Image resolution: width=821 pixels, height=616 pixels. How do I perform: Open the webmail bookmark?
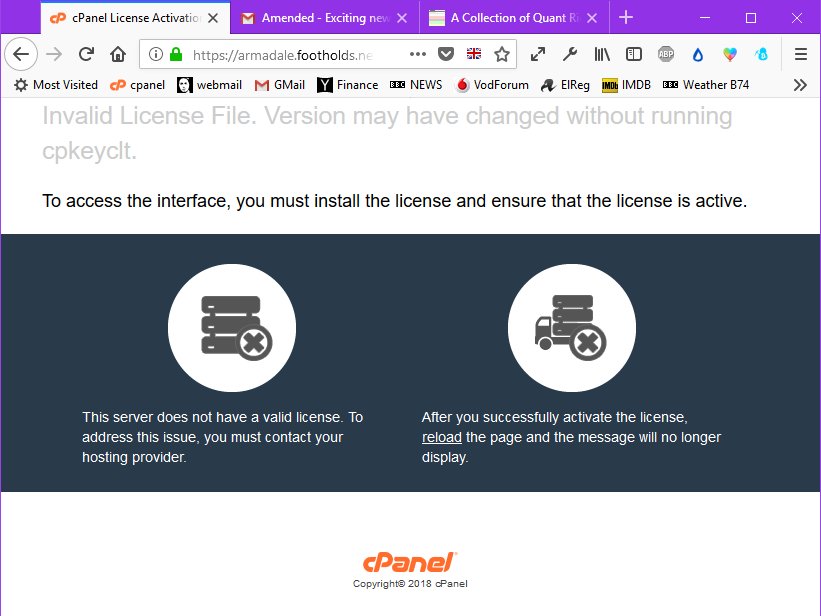coord(209,85)
